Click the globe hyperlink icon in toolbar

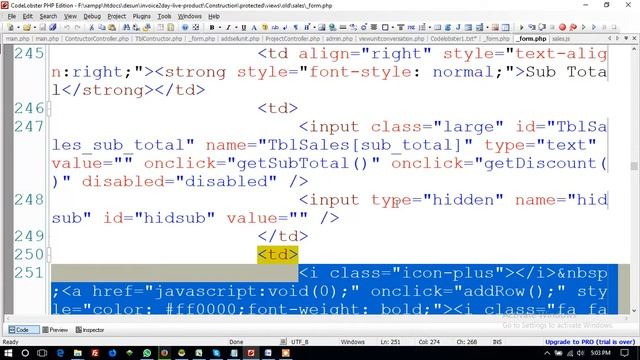coord(333,27)
